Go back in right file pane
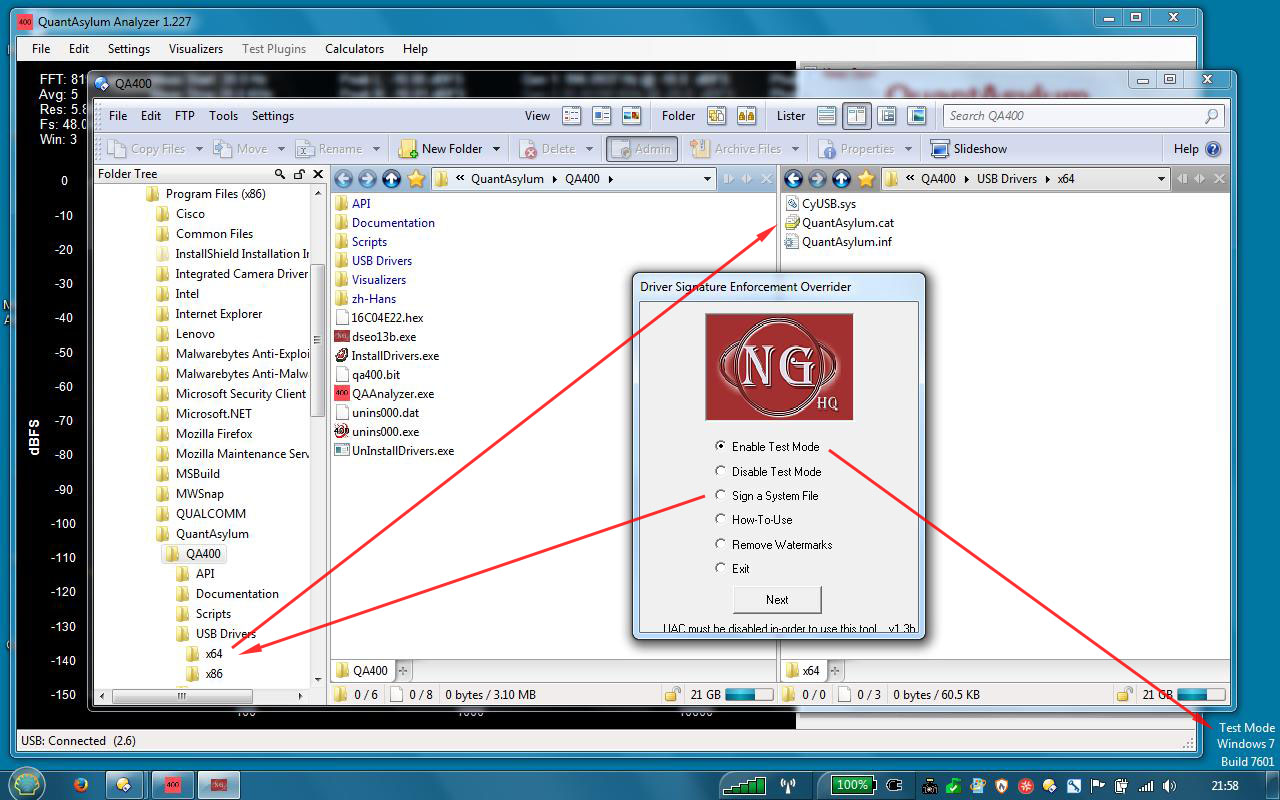This screenshot has height=800, width=1280. pos(793,179)
